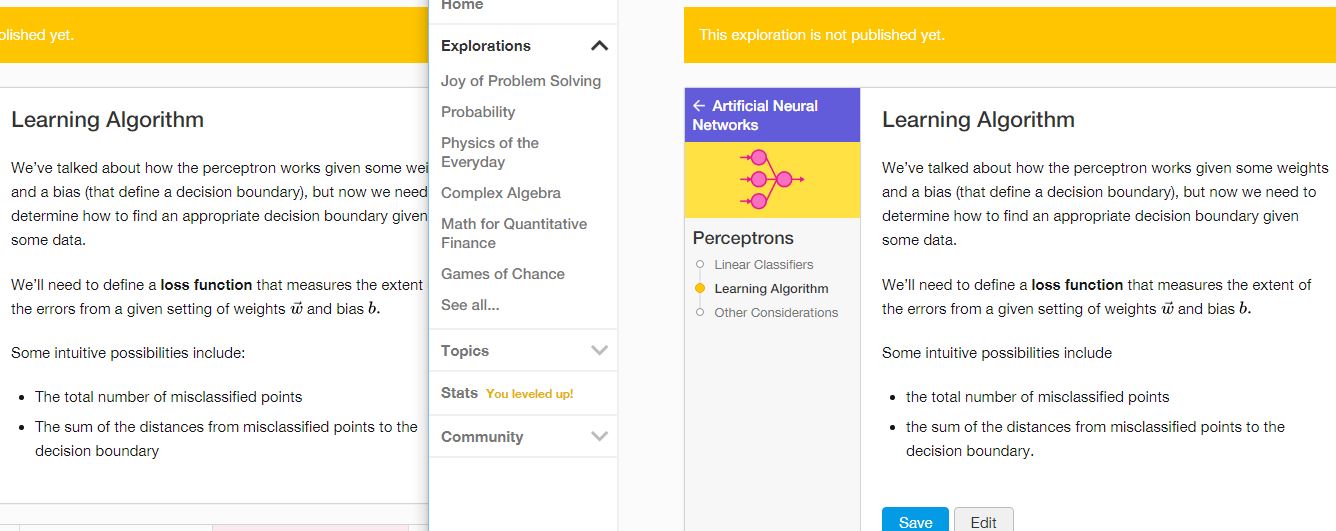Image resolution: width=1336 pixels, height=531 pixels.
Task: Click the Save button
Action: coord(915,521)
